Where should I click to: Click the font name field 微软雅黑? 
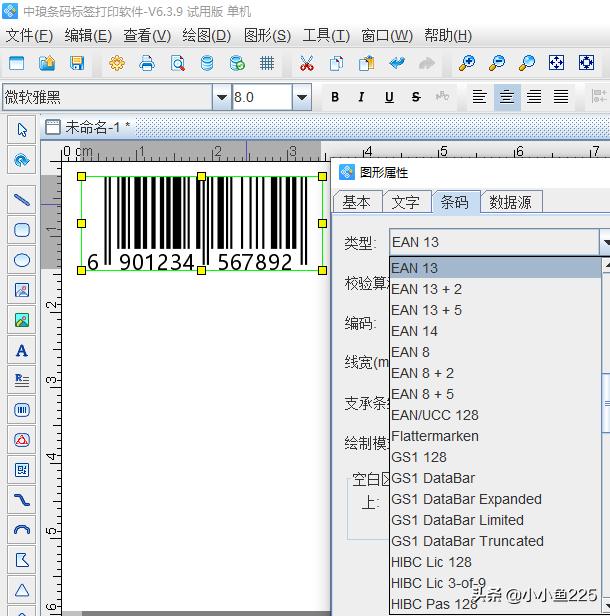(108, 97)
